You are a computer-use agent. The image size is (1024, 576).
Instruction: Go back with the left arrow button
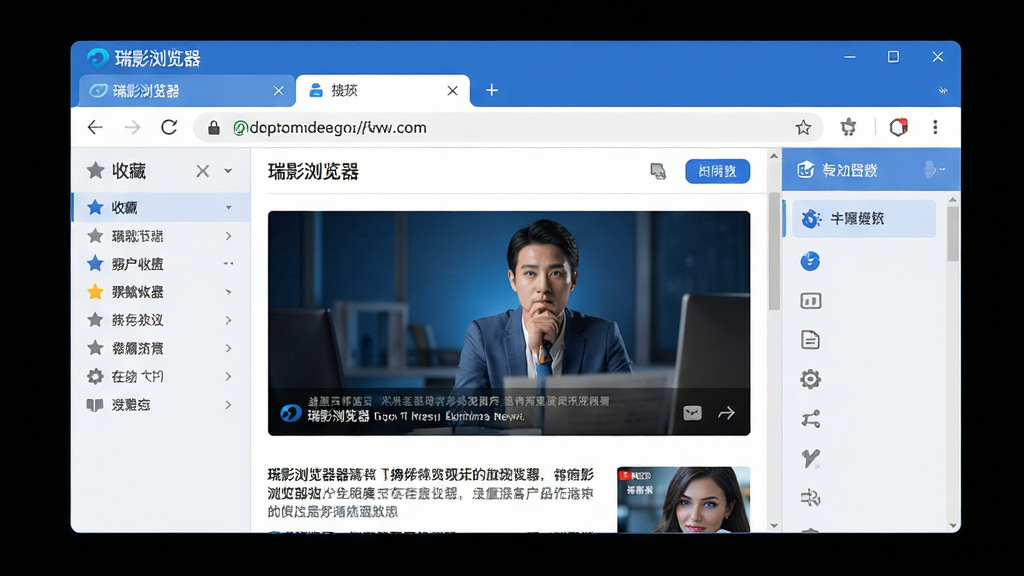[95, 127]
